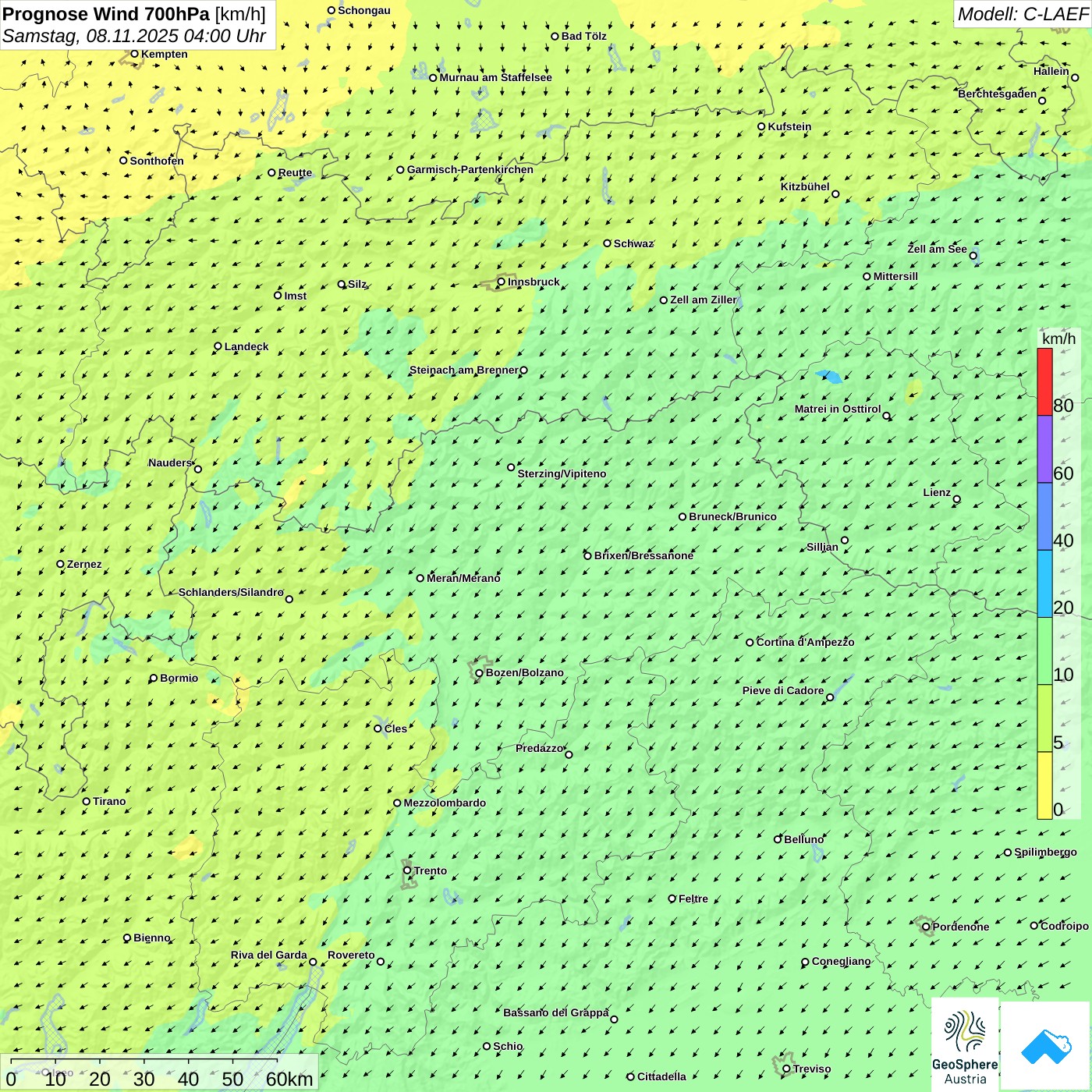Image resolution: width=1092 pixels, height=1092 pixels.
Task: Click the 'Sterzing/Vipiteno' label
Action: (562, 473)
